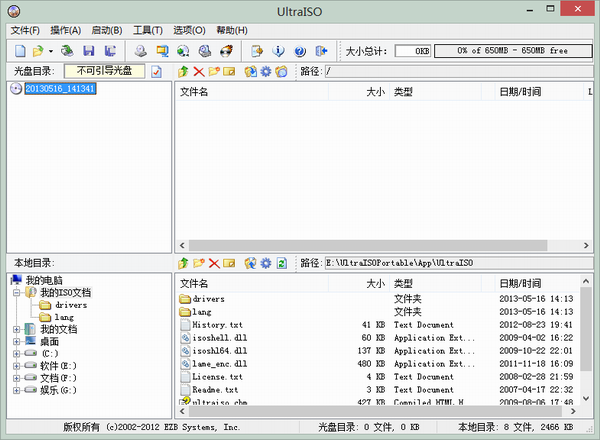This screenshot has width=600, height=440.
Task: Click the Mount to virtual drive icon
Action: click(x=205, y=51)
